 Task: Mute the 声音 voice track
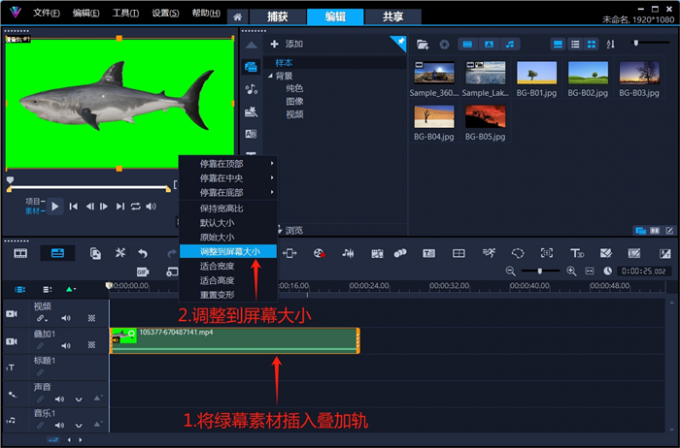coord(59,399)
